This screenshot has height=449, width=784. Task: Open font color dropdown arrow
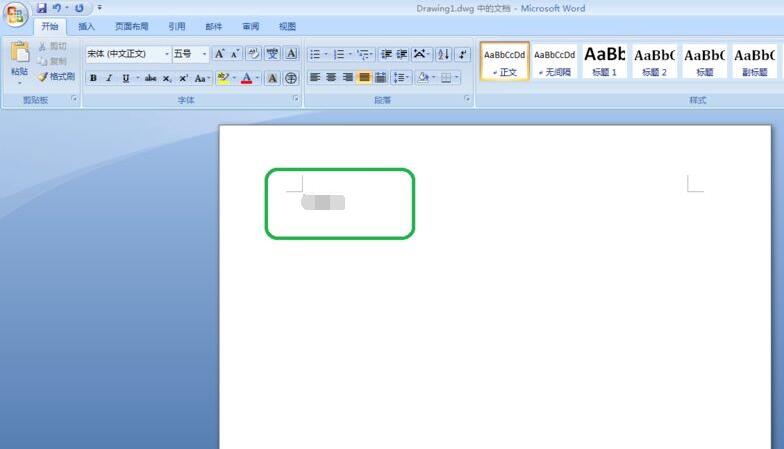pyautogui.click(x=257, y=78)
